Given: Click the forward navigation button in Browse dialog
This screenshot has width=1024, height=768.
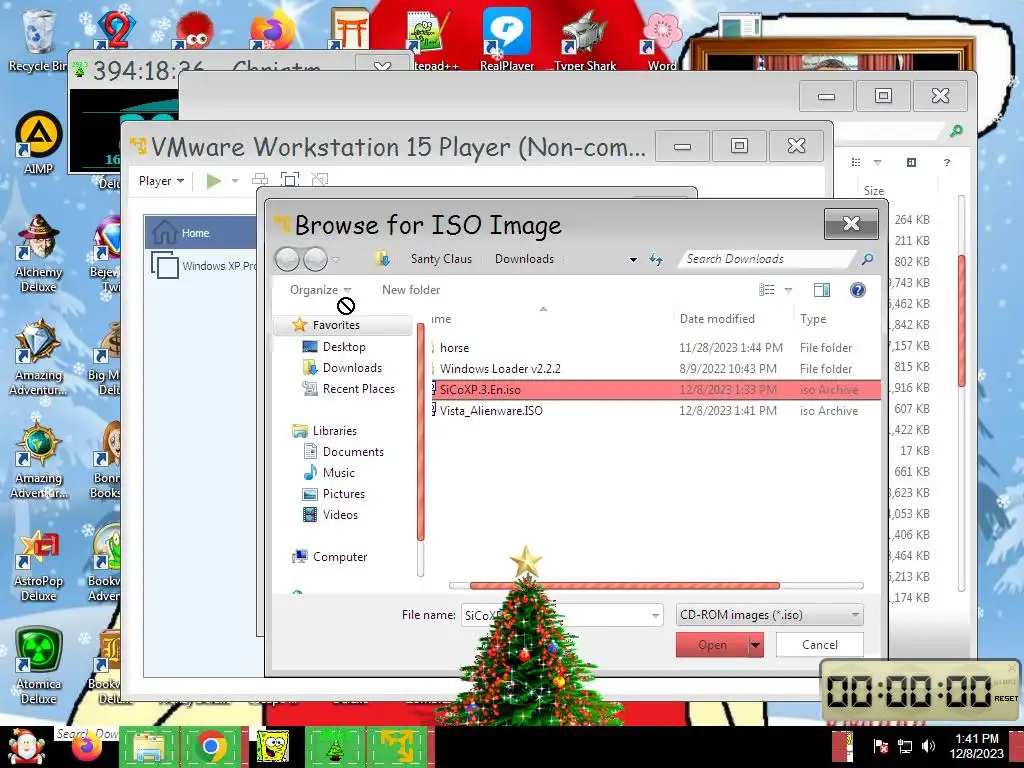Looking at the screenshot, I should click(315, 259).
